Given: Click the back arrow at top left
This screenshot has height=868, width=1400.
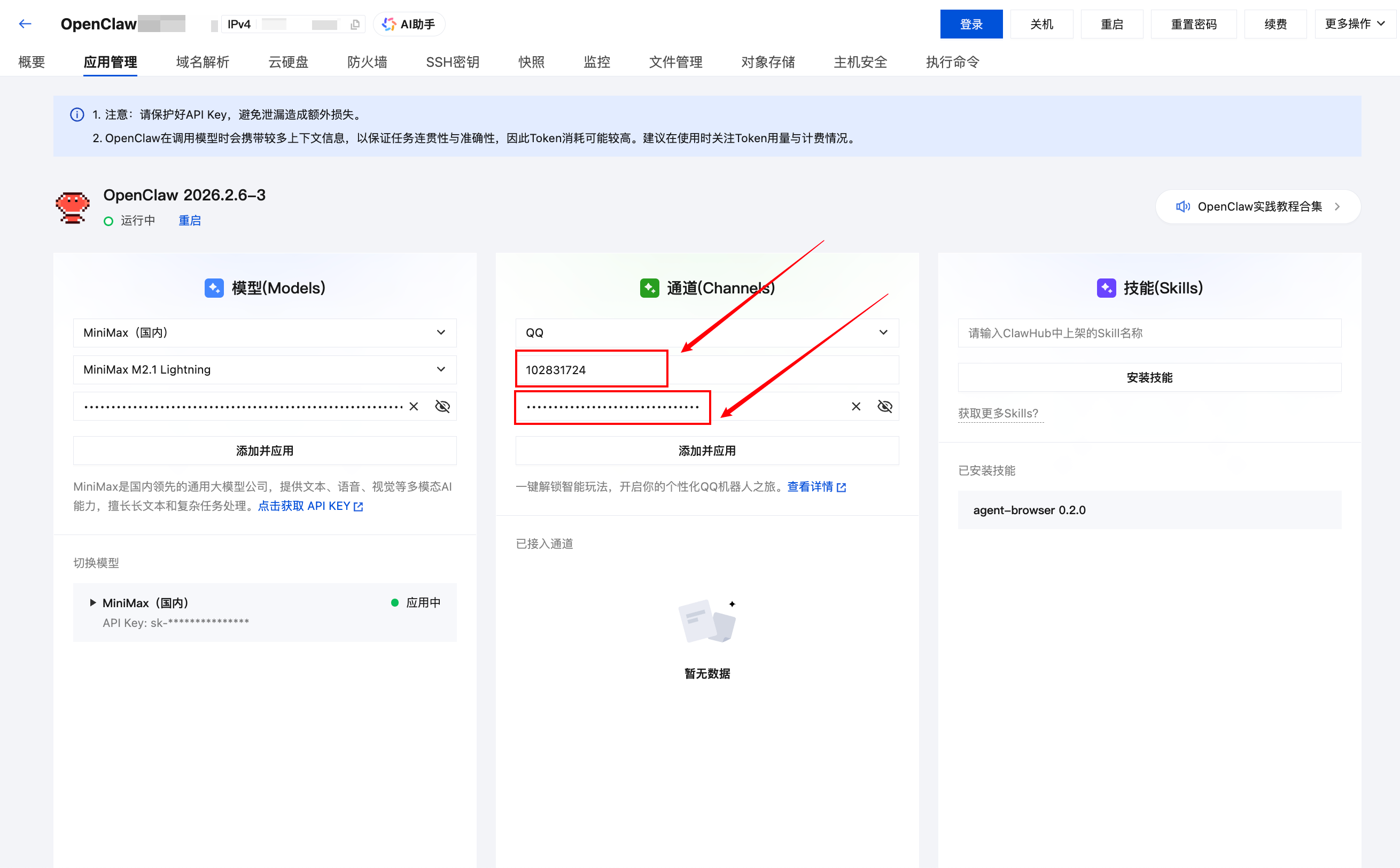Looking at the screenshot, I should tap(25, 24).
